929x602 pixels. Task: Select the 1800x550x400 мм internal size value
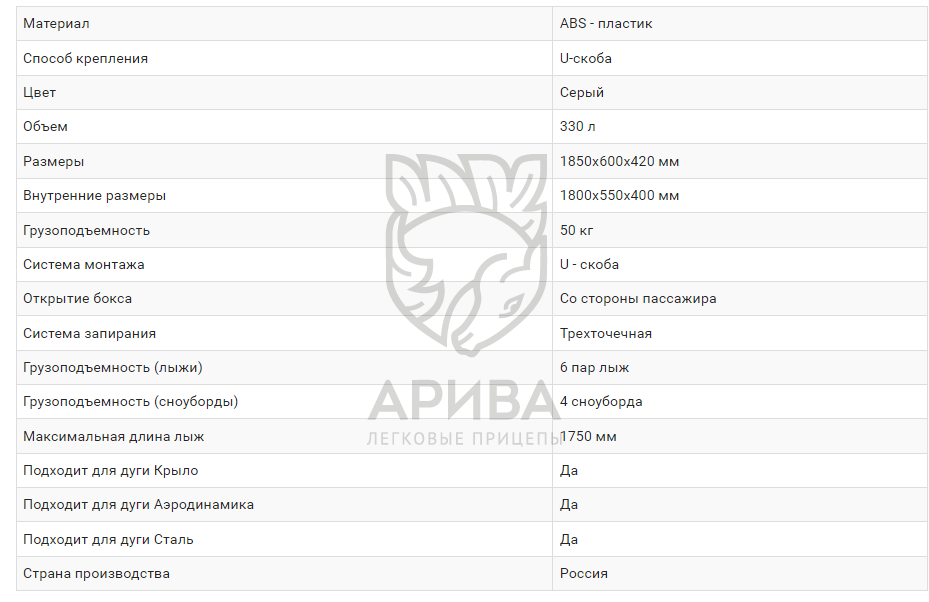coord(619,195)
